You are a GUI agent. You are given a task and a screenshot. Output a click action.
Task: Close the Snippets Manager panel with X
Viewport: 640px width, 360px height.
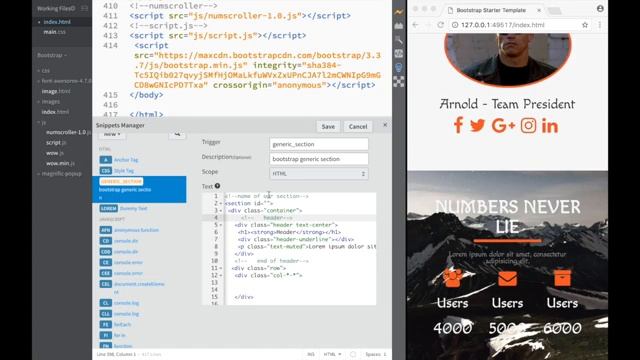tap(385, 125)
